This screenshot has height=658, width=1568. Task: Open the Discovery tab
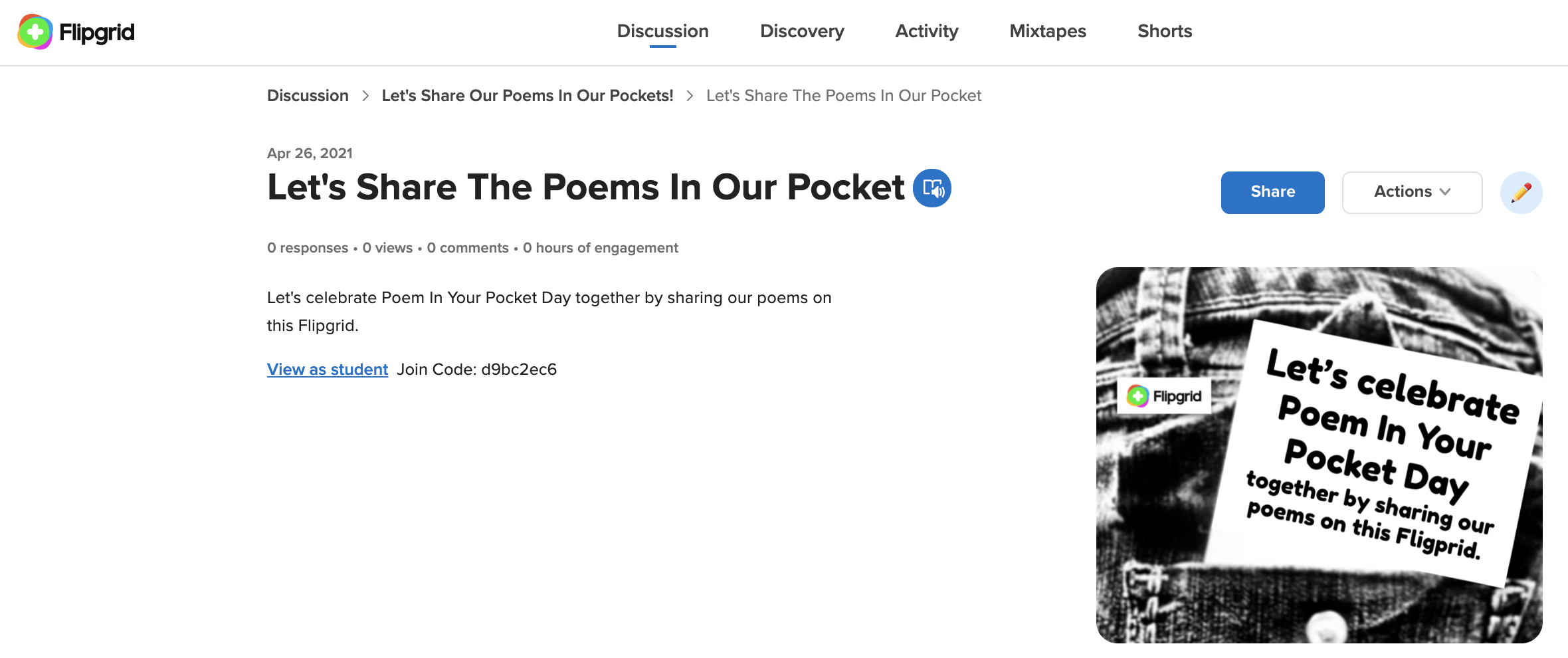coord(802,31)
